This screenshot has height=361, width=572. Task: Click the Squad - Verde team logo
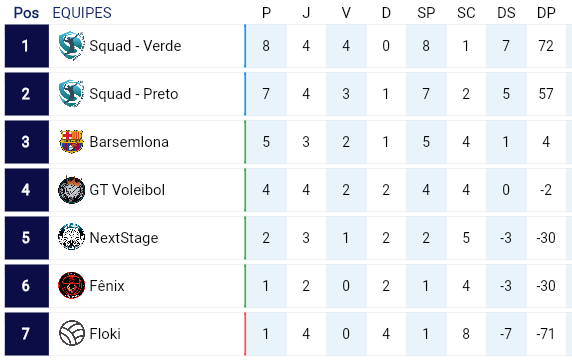(72, 46)
